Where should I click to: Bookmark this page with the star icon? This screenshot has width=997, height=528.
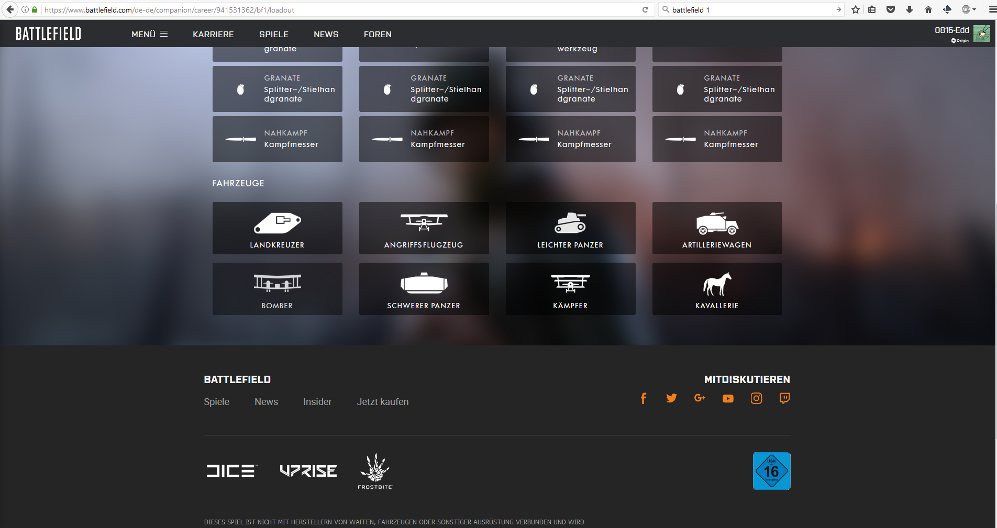coord(855,9)
